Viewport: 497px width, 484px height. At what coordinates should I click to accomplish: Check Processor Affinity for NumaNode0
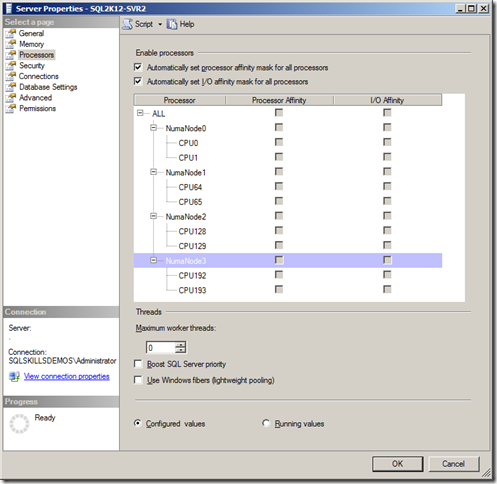279,128
